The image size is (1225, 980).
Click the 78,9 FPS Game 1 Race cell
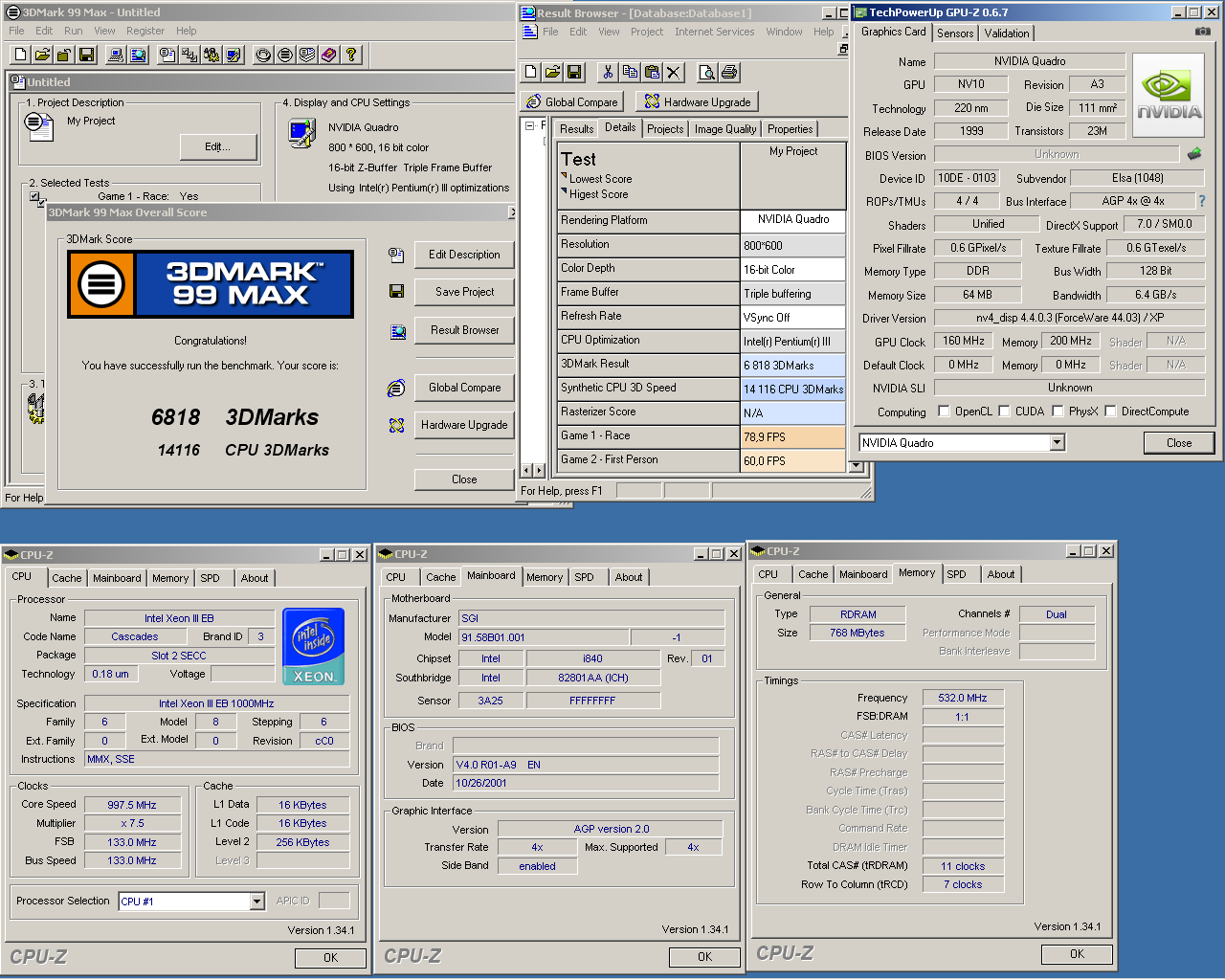point(793,436)
